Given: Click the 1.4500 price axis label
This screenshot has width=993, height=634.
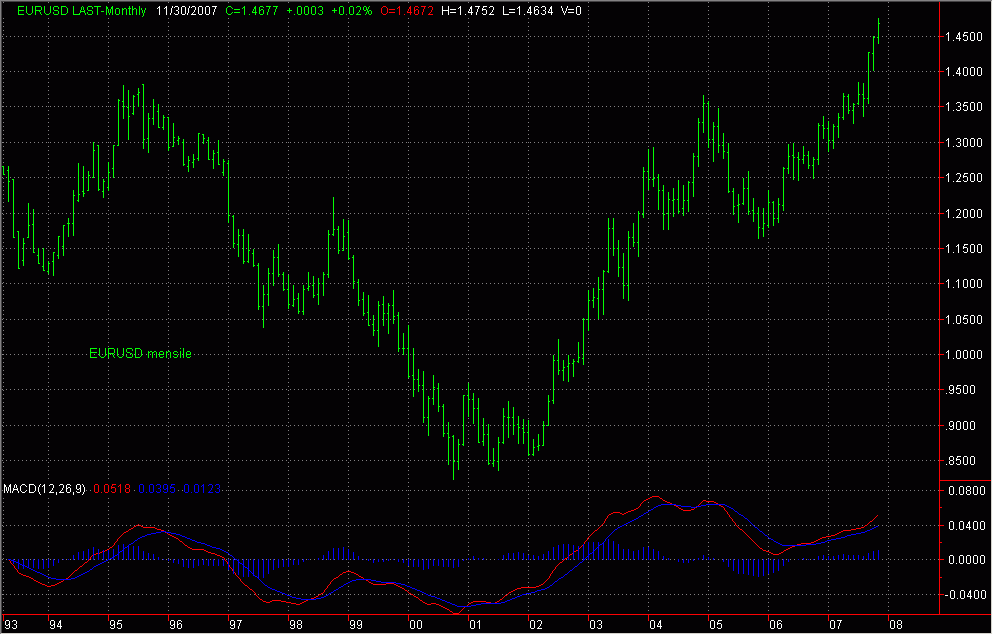Looking at the screenshot, I should (961, 37).
